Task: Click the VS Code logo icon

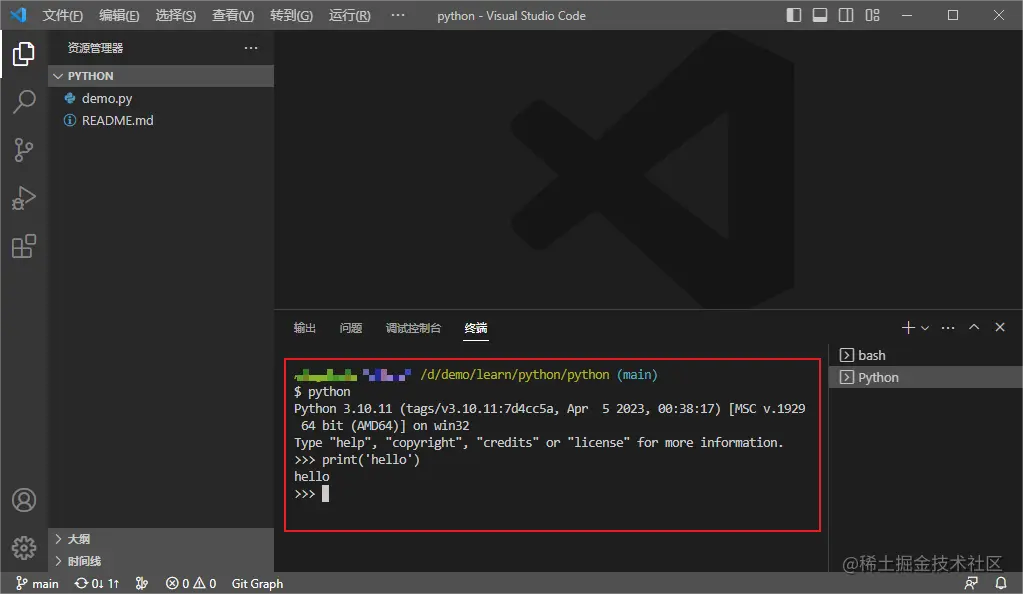Action: 18,15
